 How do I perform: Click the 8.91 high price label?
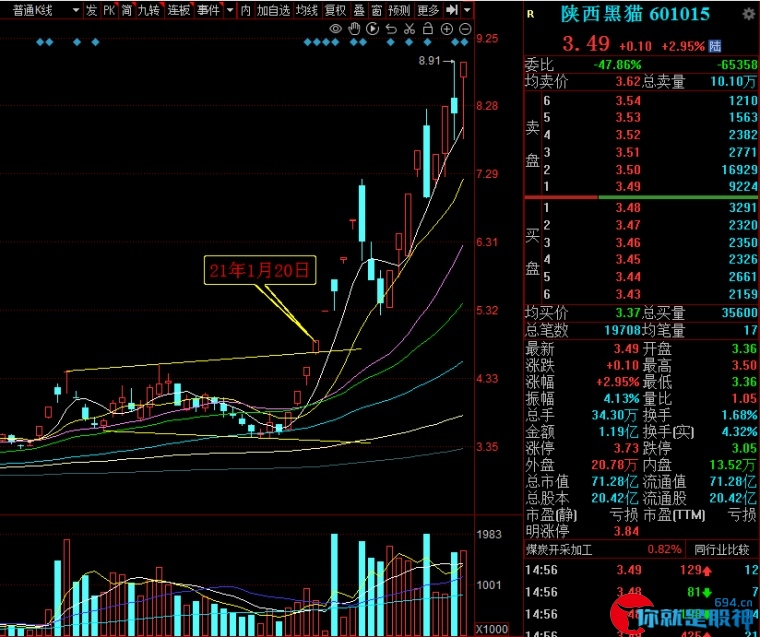(429, 61)
